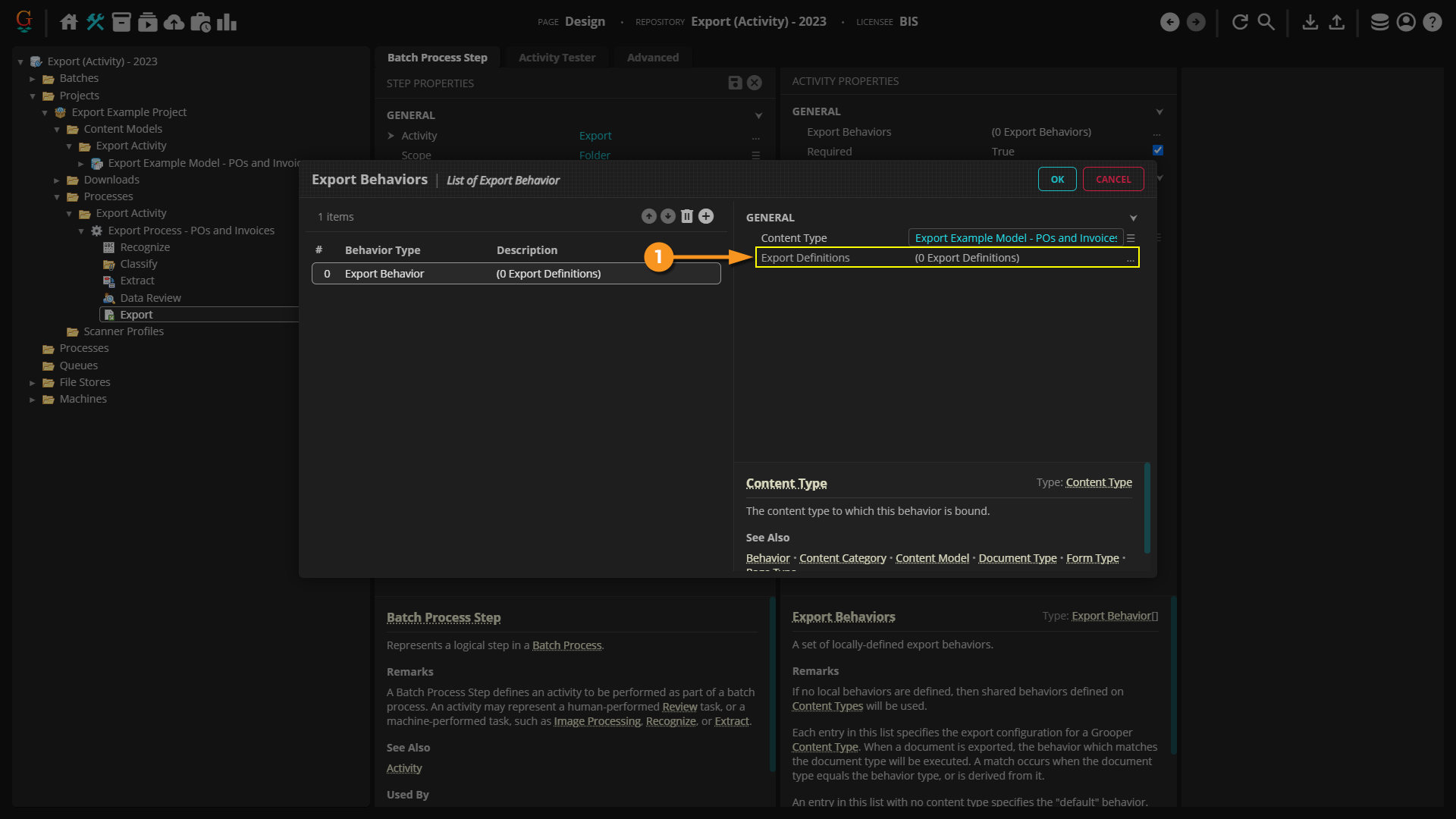Screen dimensions: 1456x819
Task: Click the CANCEL button
Action: 1112,180
